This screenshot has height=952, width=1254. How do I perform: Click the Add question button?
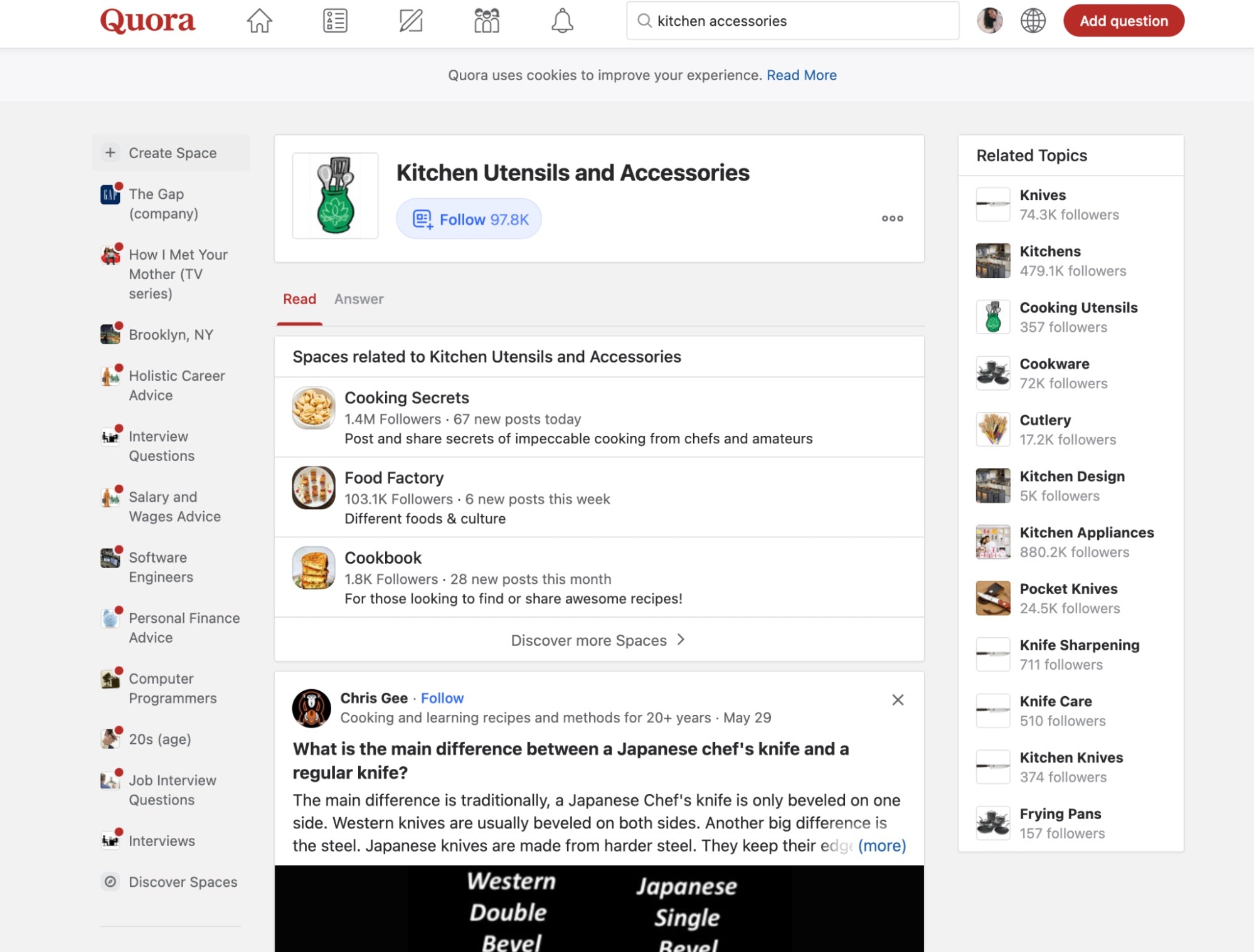click(1123, 21)
